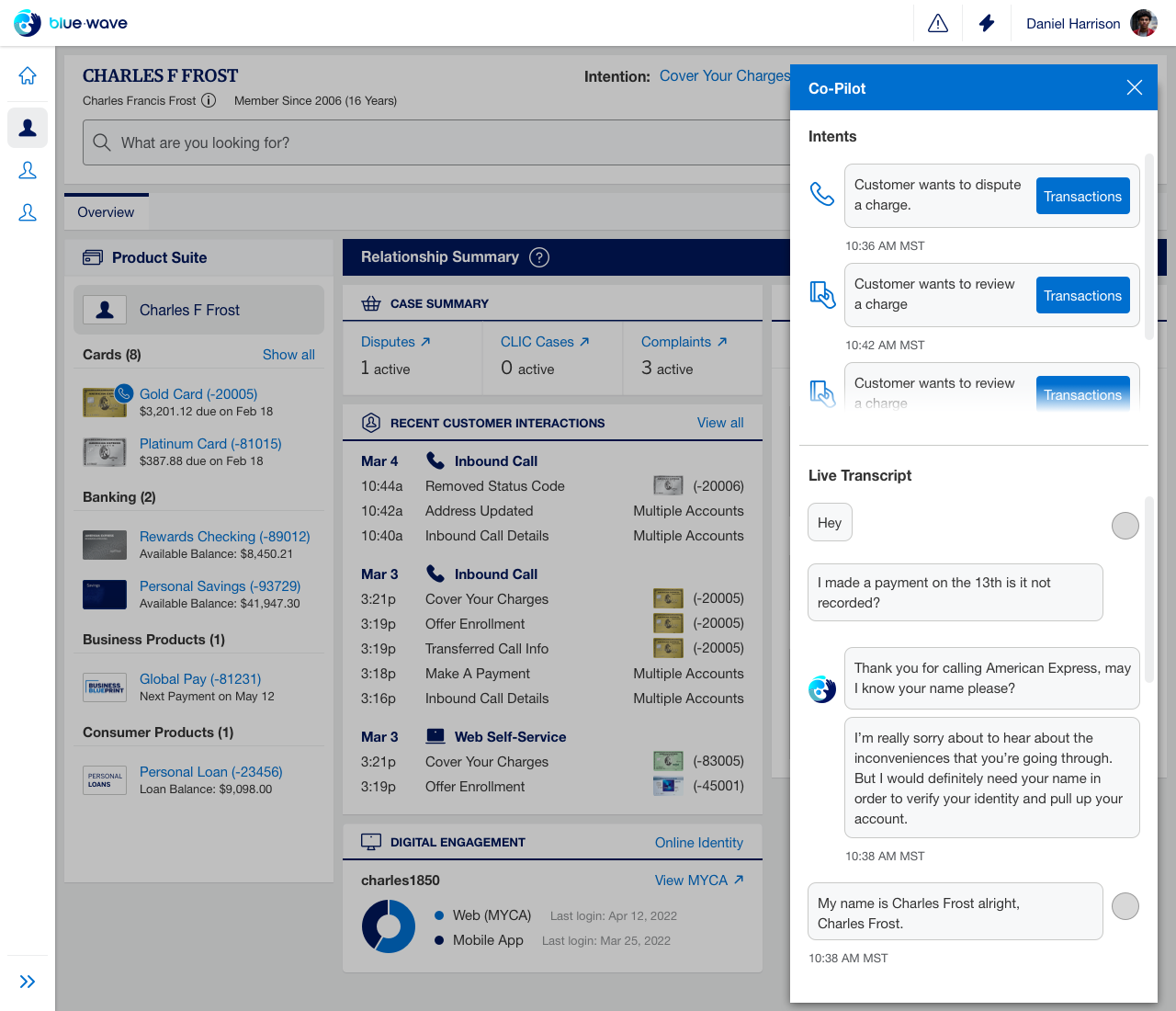Click the Digital Engagement monitor icon
1176x1011 pixels.
pyautogui.click(x=371, y=842)
